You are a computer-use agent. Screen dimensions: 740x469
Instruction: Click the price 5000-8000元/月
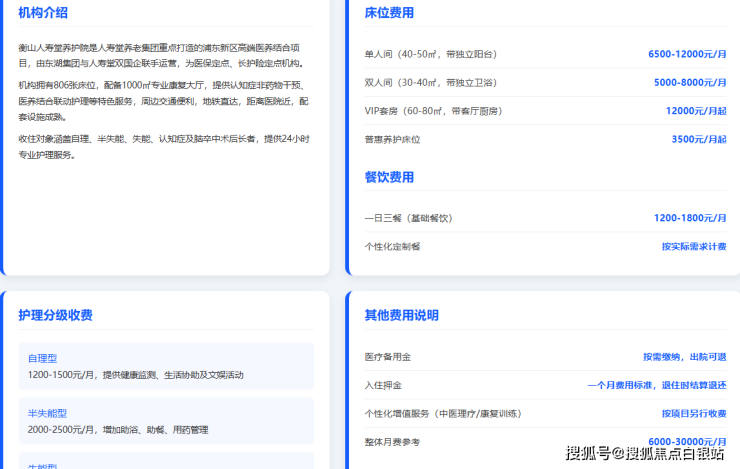click(x=690, y=83)
